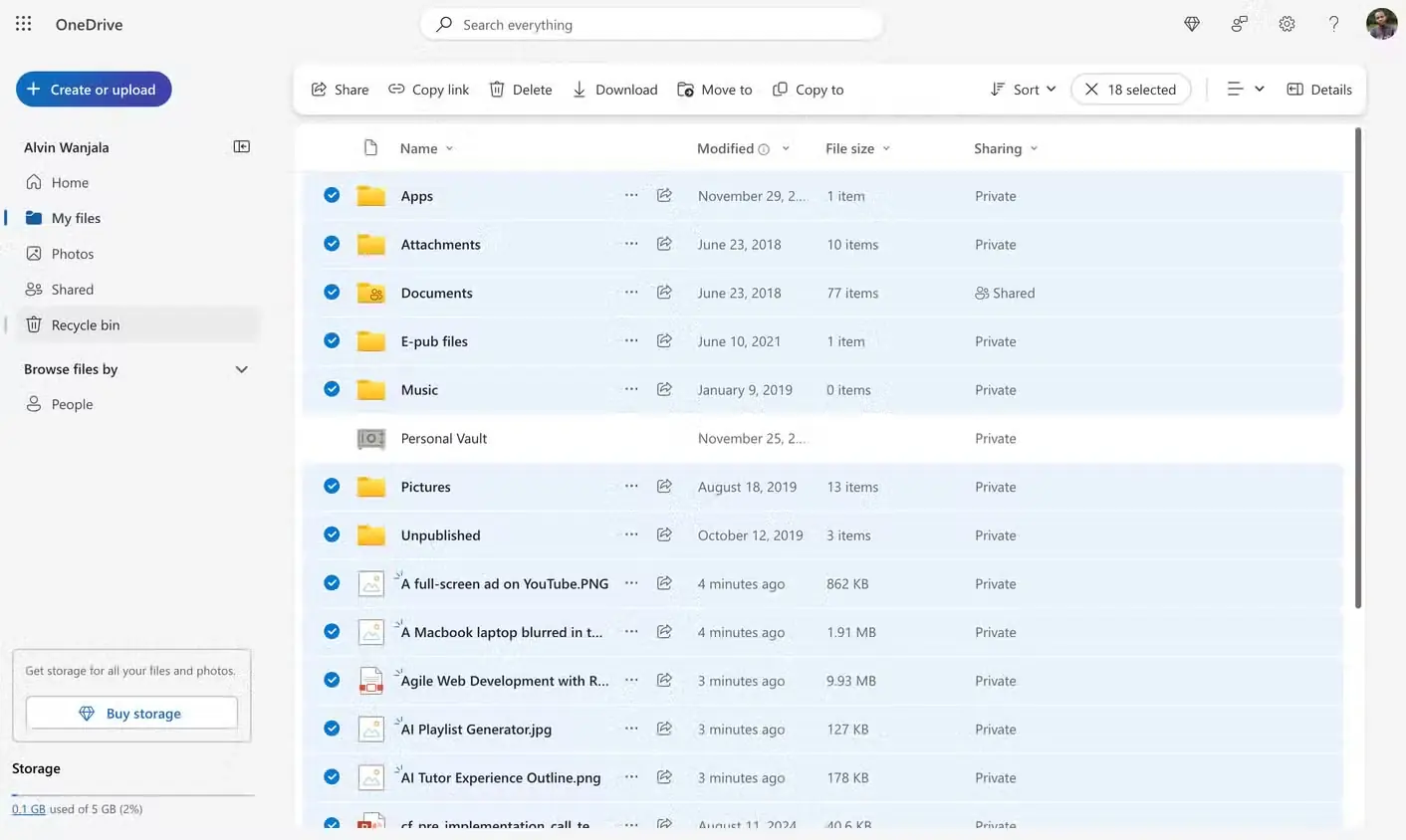The width and height of the screenshot is (1406, 840).
Task: Open the Sort dropdown
Action: click(1023, 89)
